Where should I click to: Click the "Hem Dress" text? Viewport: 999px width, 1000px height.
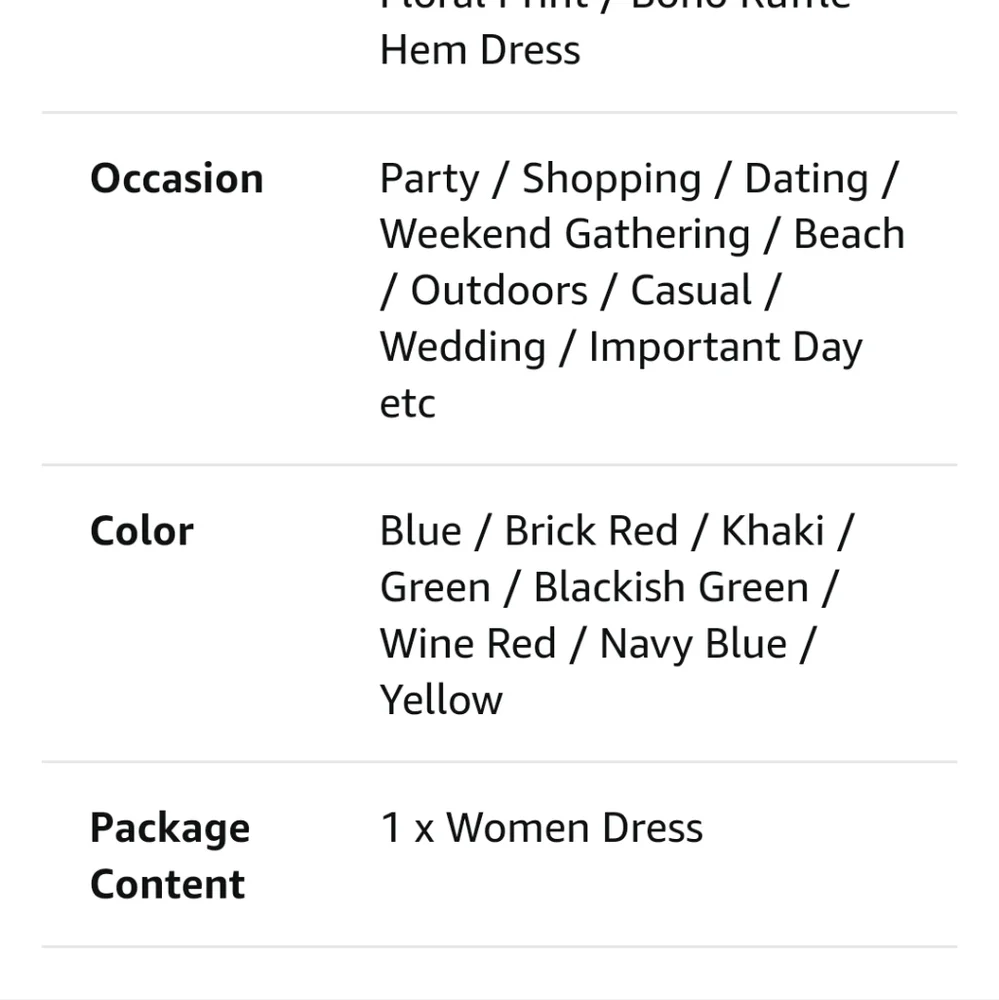coord(480,50)
